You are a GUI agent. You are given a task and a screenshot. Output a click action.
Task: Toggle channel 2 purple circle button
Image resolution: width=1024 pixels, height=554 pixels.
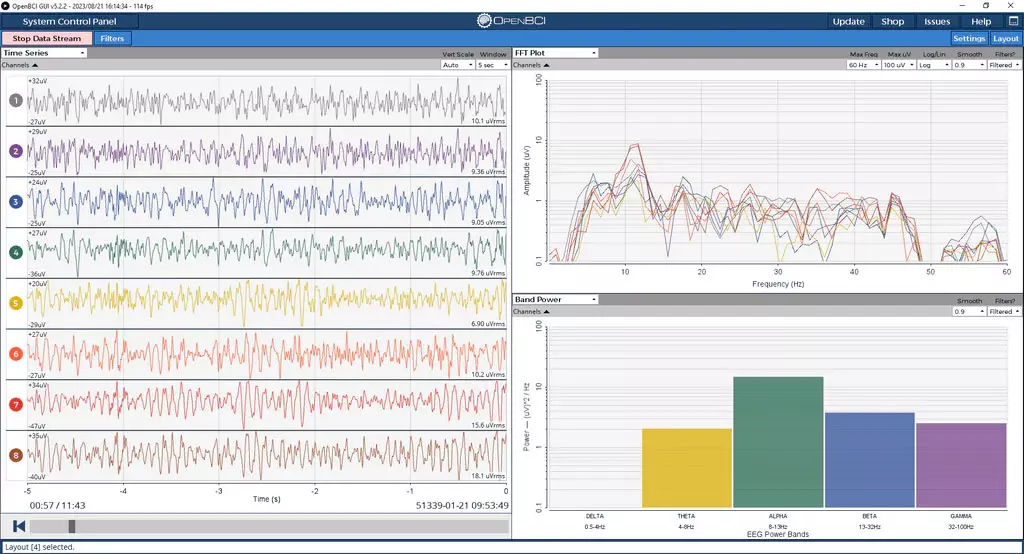point(15,151)
